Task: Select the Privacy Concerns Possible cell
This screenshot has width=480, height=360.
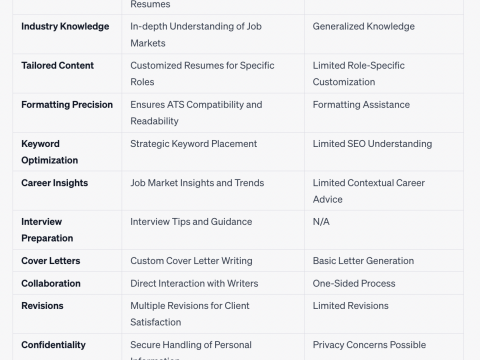Action: (x=369, y=345)
